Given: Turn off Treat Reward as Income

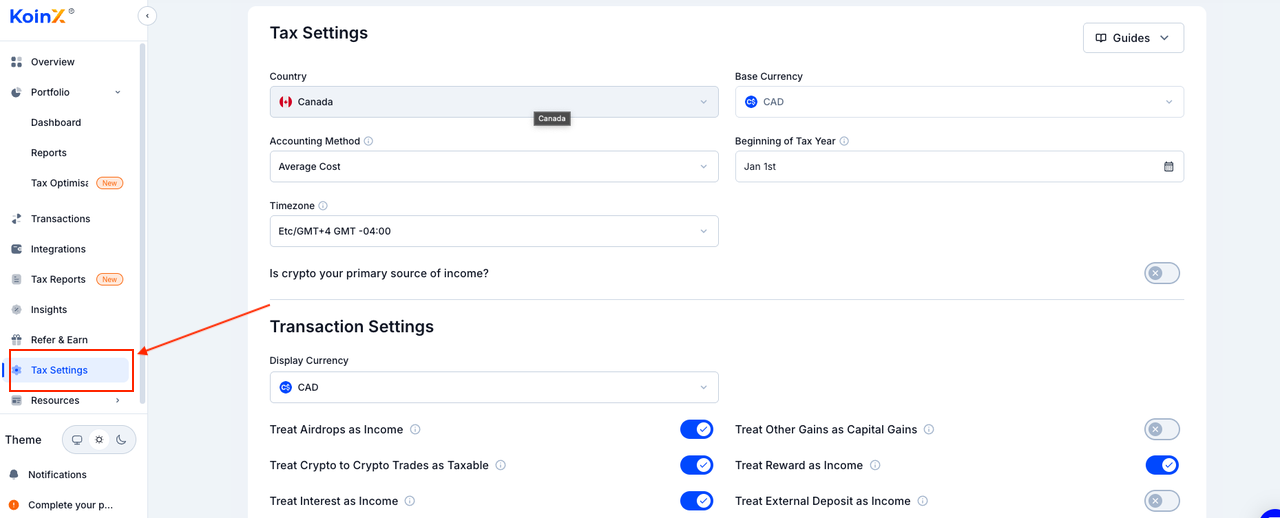Looking at the screenshot, I should click(1161, 465).
